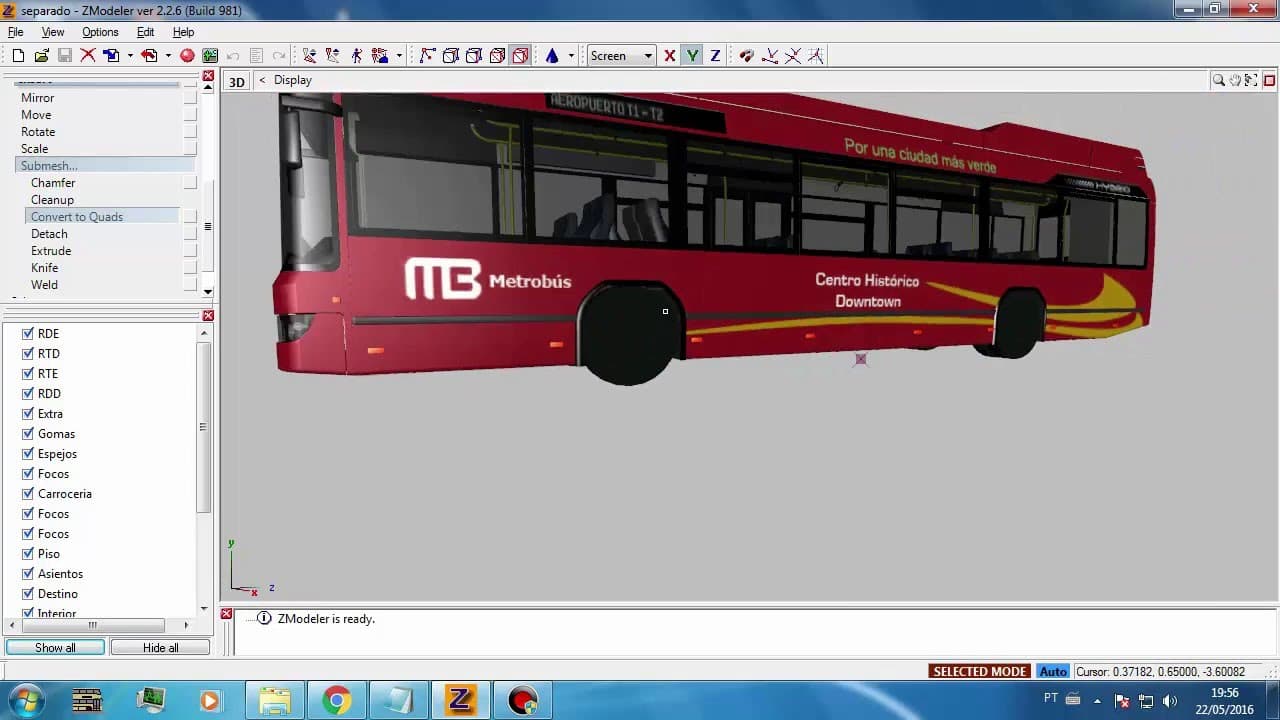Click the SELECTED MODE status indicator

980,672
